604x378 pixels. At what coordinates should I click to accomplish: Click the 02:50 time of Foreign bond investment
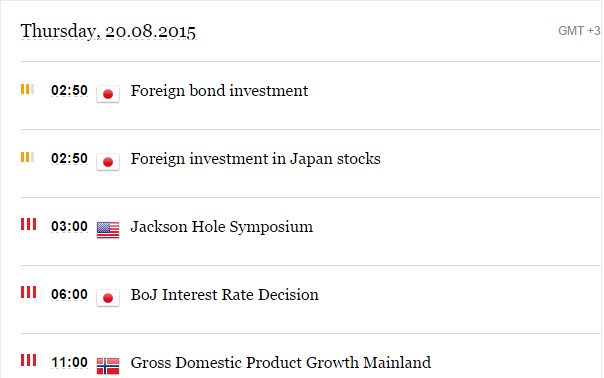(69, 91)
